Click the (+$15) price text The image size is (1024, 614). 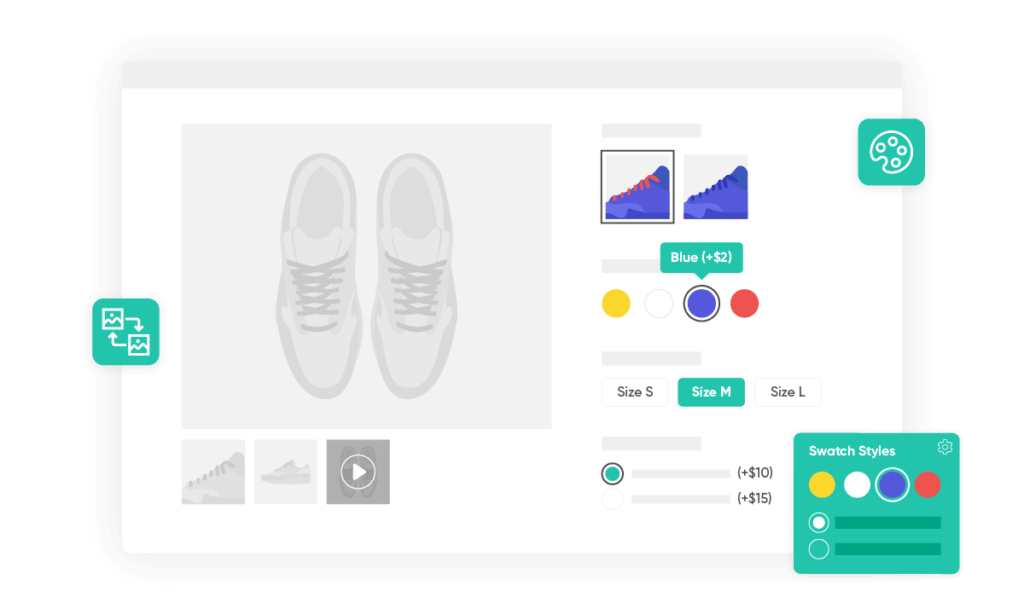click(755, 498)
